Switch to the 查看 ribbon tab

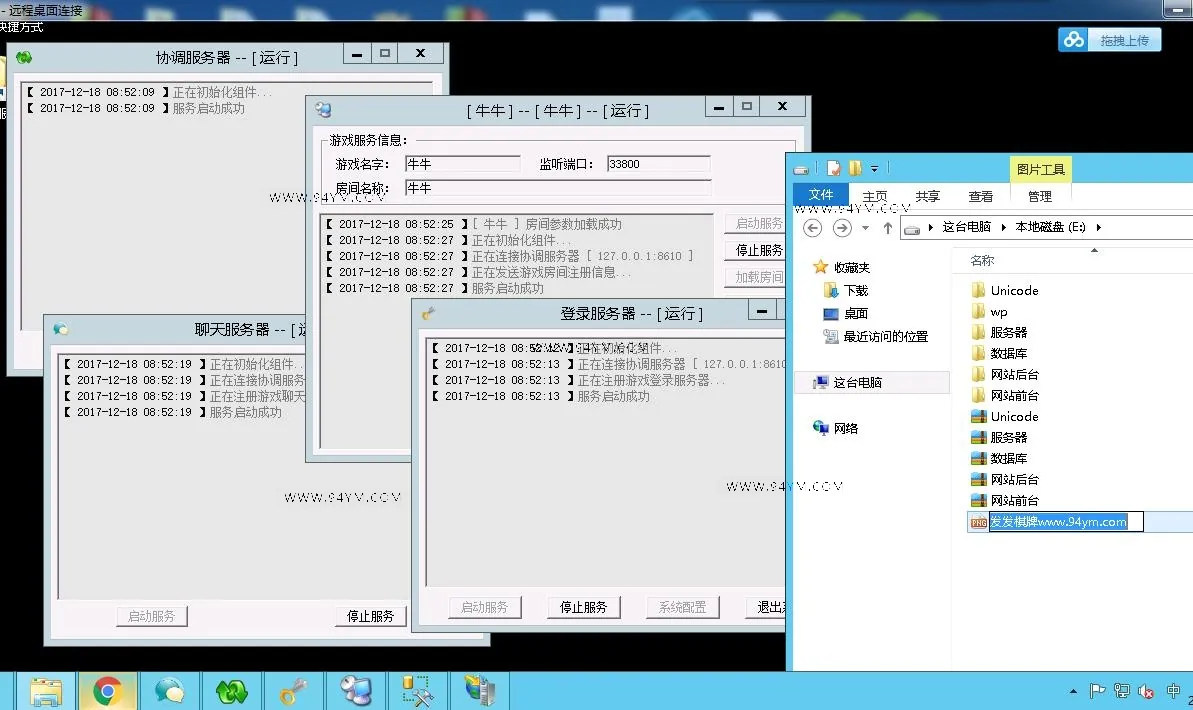tap(980, 196)
